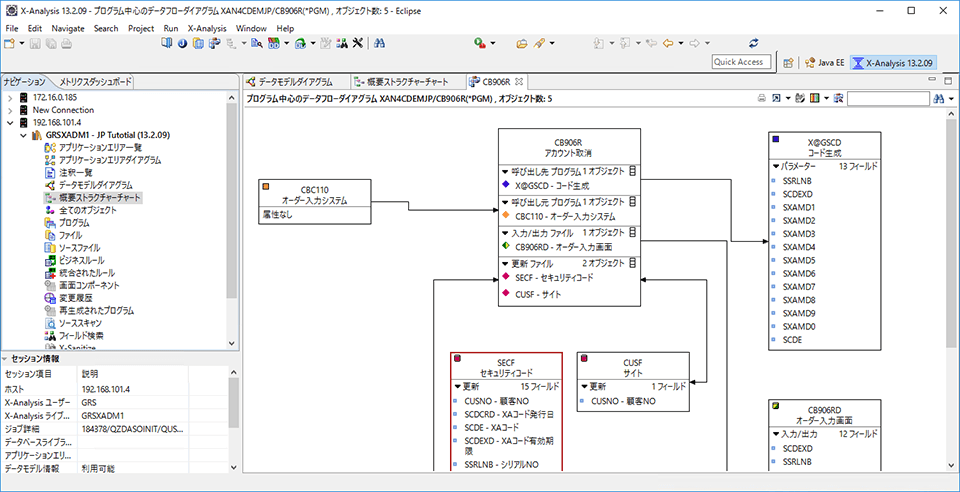Close the CB906R editor tab
Screen dimensions: 960x492
pos(518,81)
